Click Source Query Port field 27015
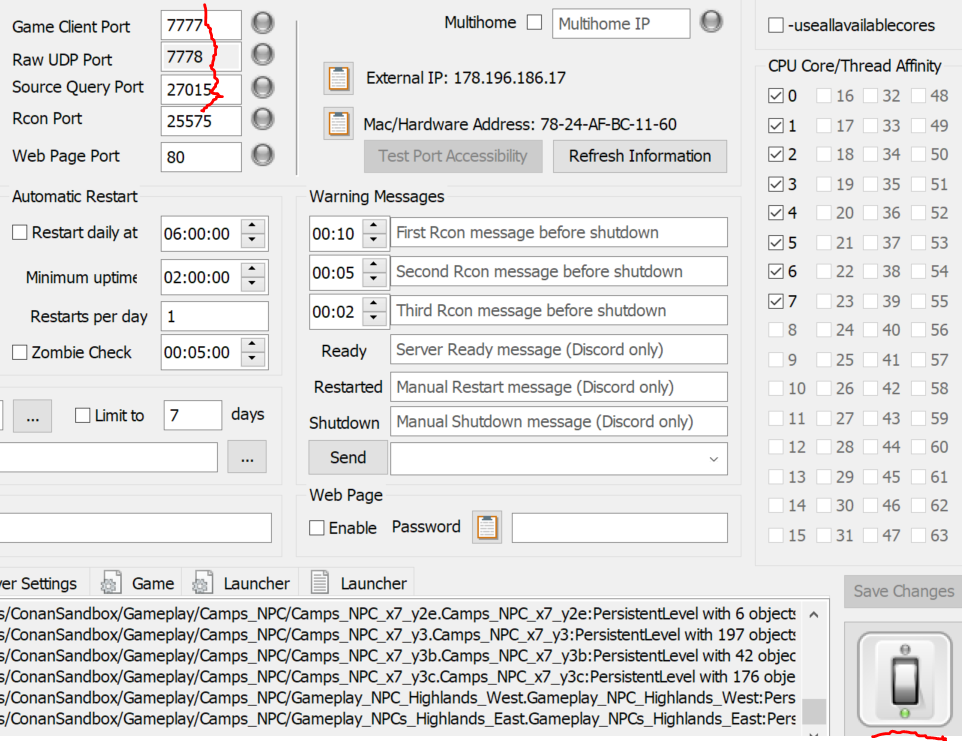 click(x=201, y=90)
